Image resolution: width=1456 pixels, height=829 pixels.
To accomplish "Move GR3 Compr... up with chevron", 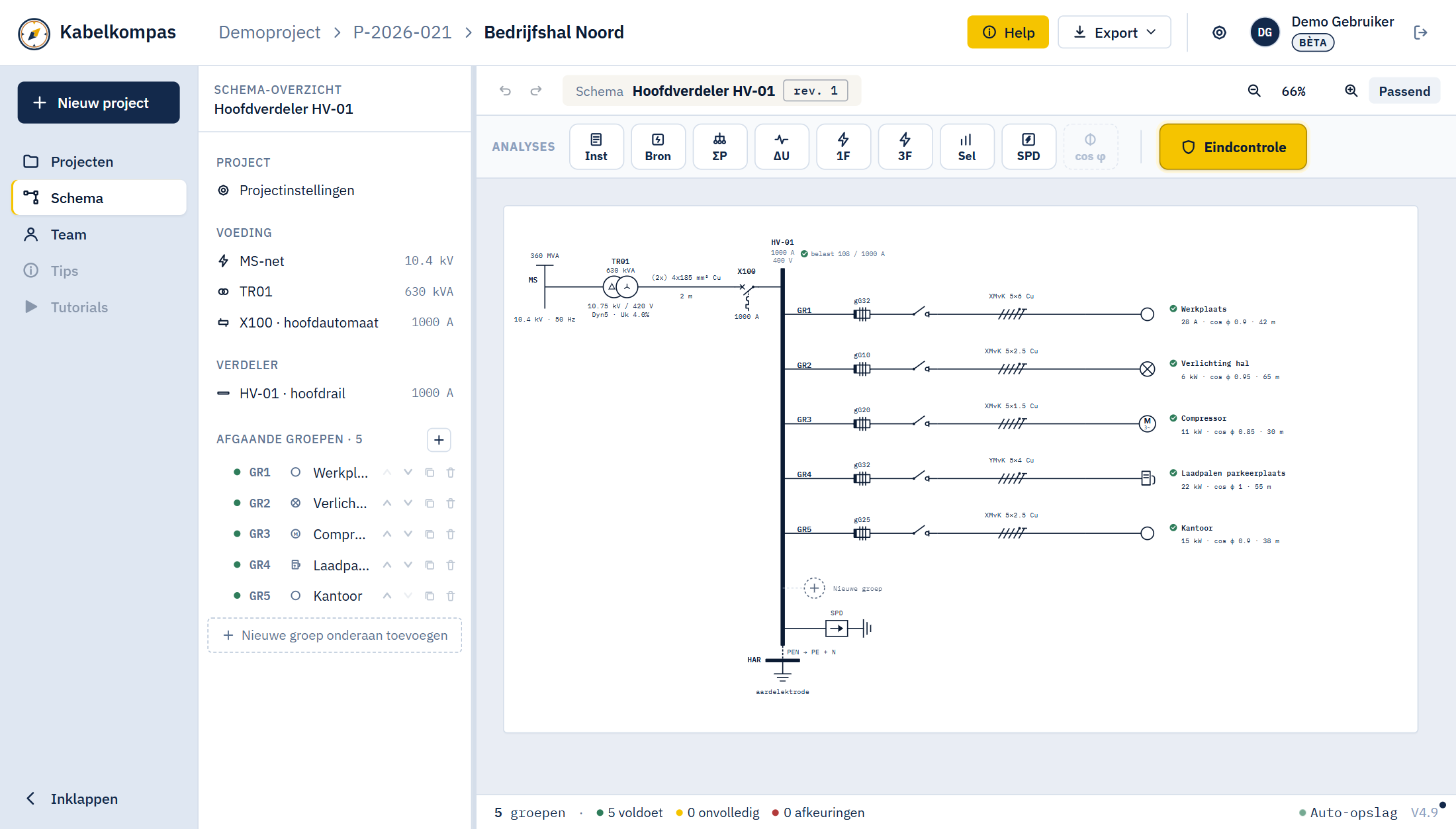I will tap(387, 534).
